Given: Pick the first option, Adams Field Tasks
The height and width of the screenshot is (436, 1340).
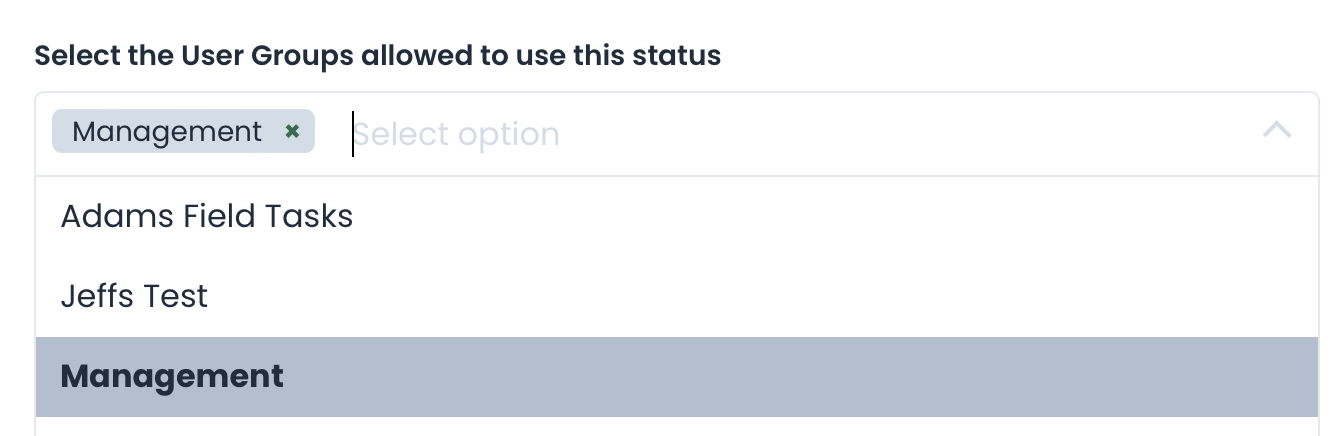Looking at the screenshot, I should coord(207,216).
